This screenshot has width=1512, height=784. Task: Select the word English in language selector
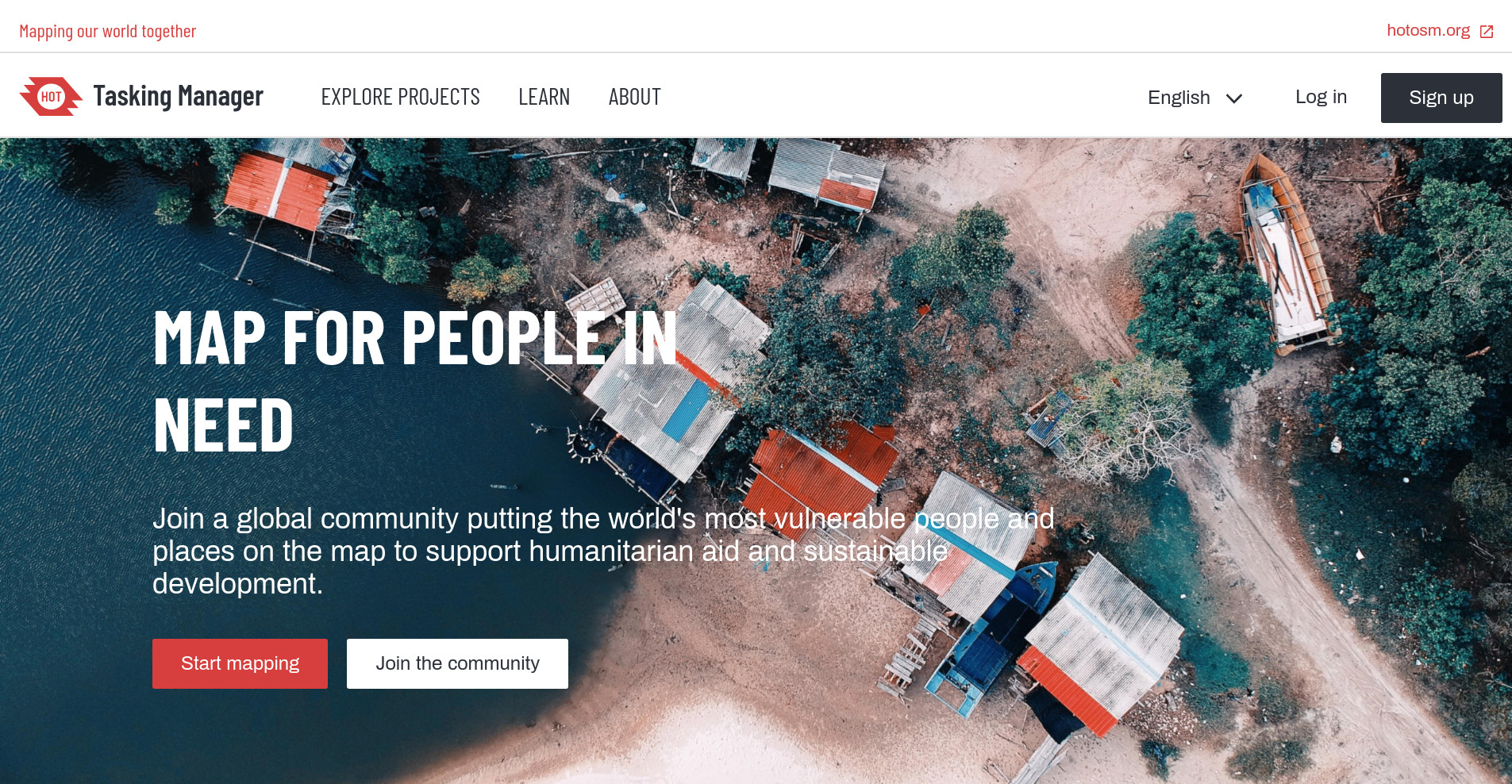tap(1179, 98)
